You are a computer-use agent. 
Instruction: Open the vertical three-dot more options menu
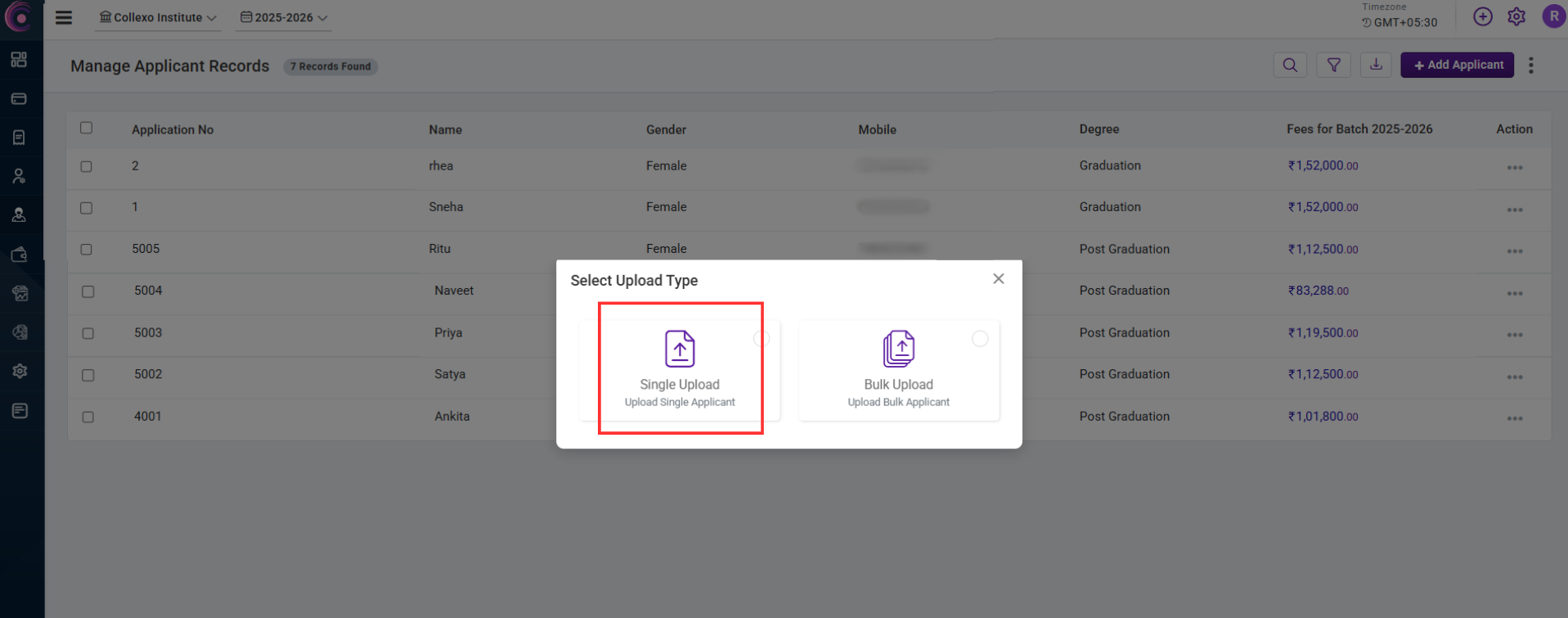pos(1531,65)
